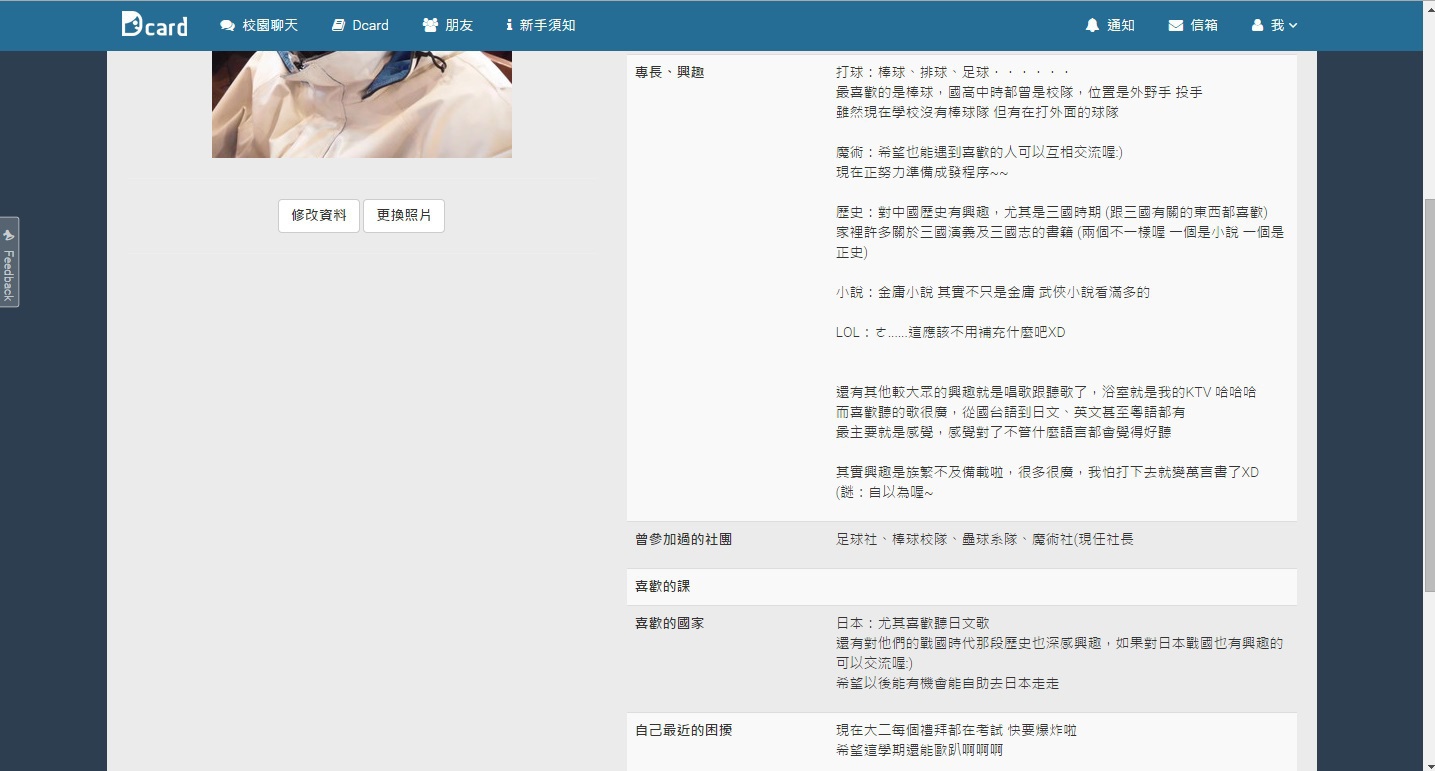Click the Dcard logo in the header

tap(155, 25)
